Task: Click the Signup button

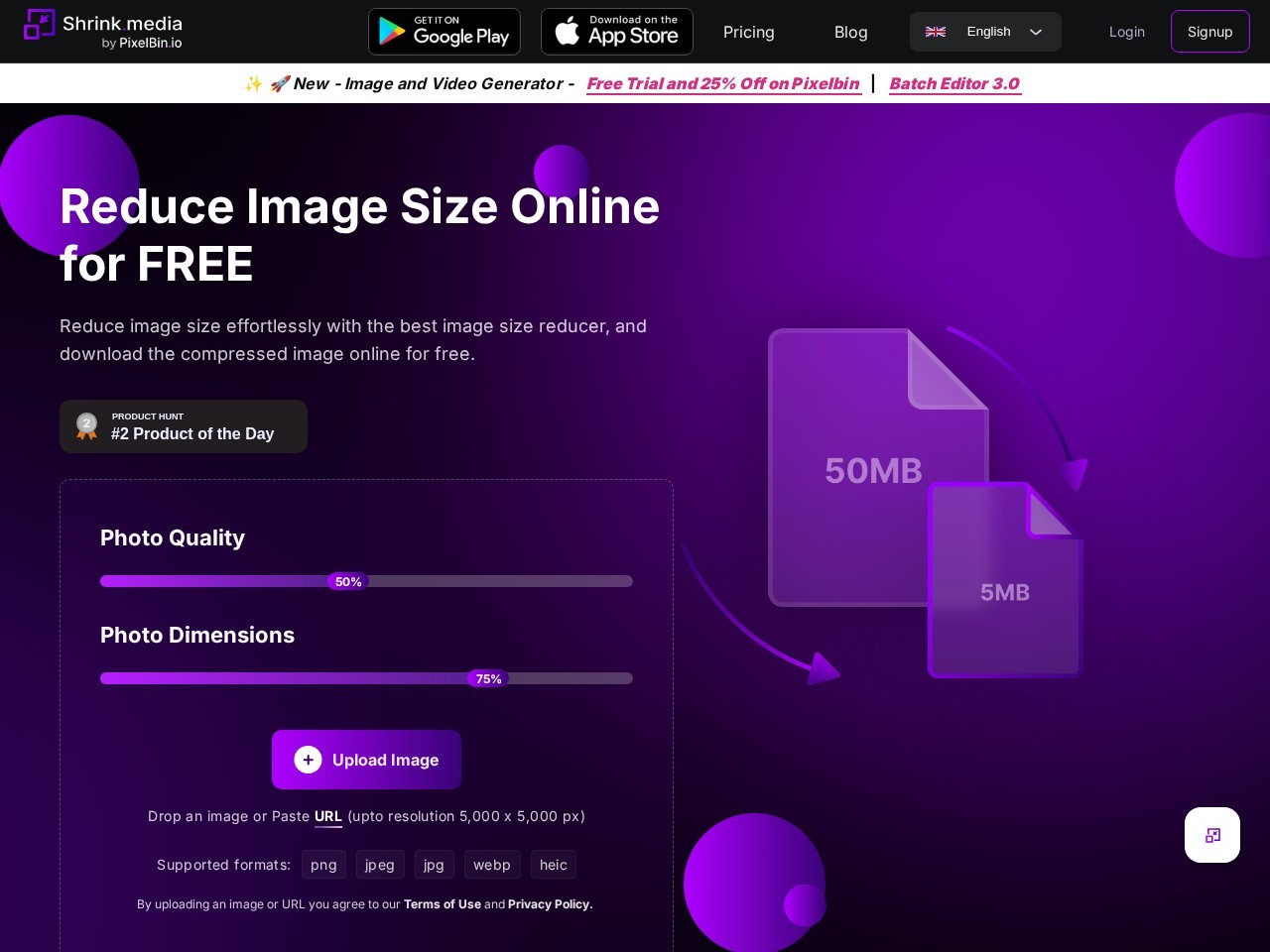Action: coord(1210,32)
